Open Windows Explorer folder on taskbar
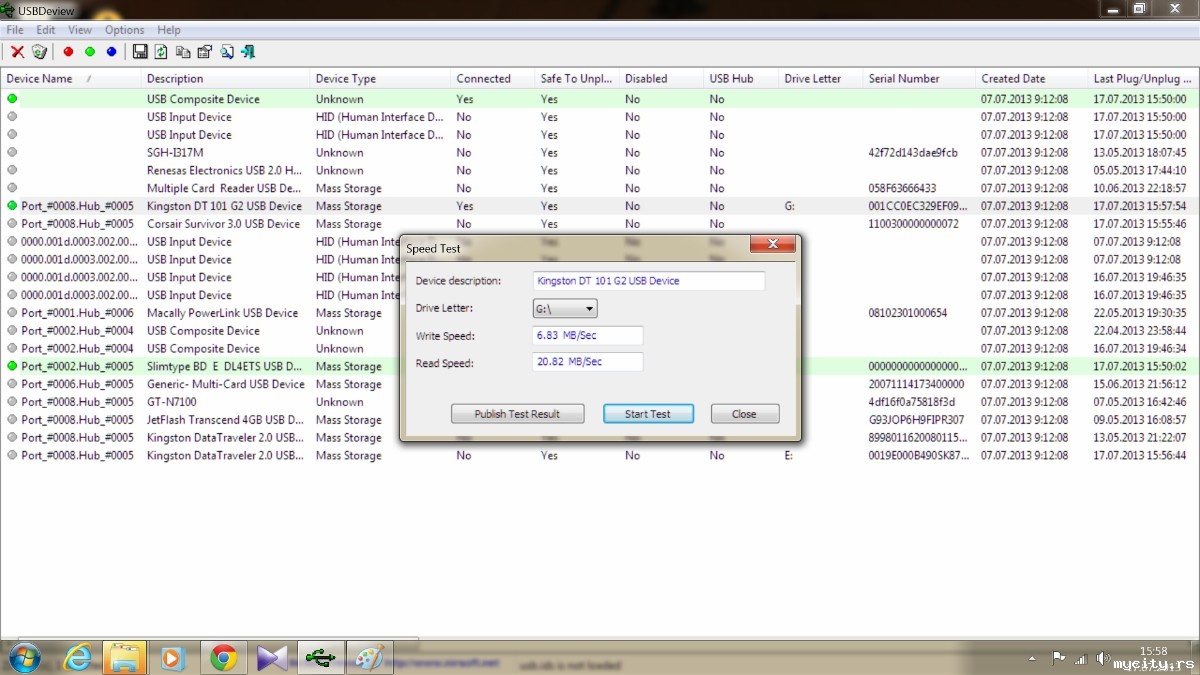 coord(126,657)
